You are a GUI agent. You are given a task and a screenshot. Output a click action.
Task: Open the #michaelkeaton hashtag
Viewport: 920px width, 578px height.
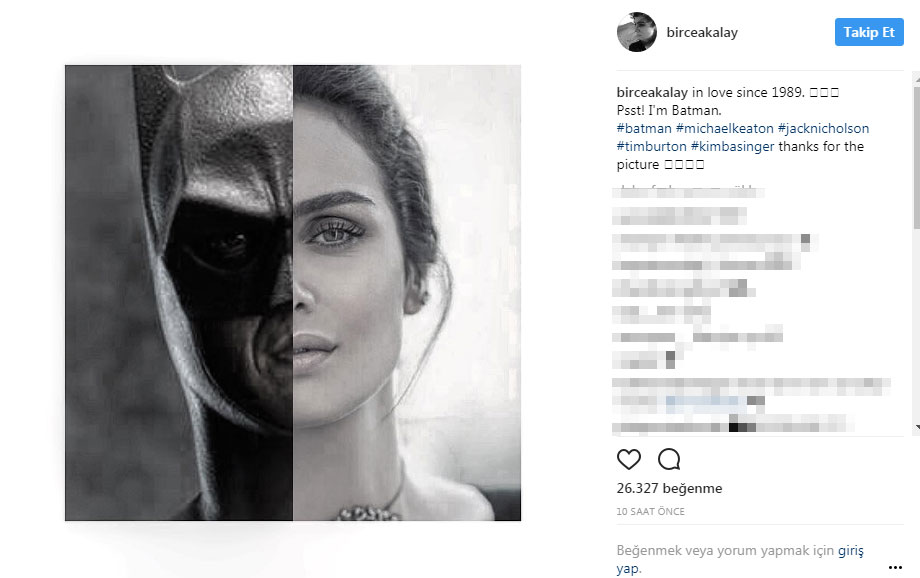click(725, 128)
